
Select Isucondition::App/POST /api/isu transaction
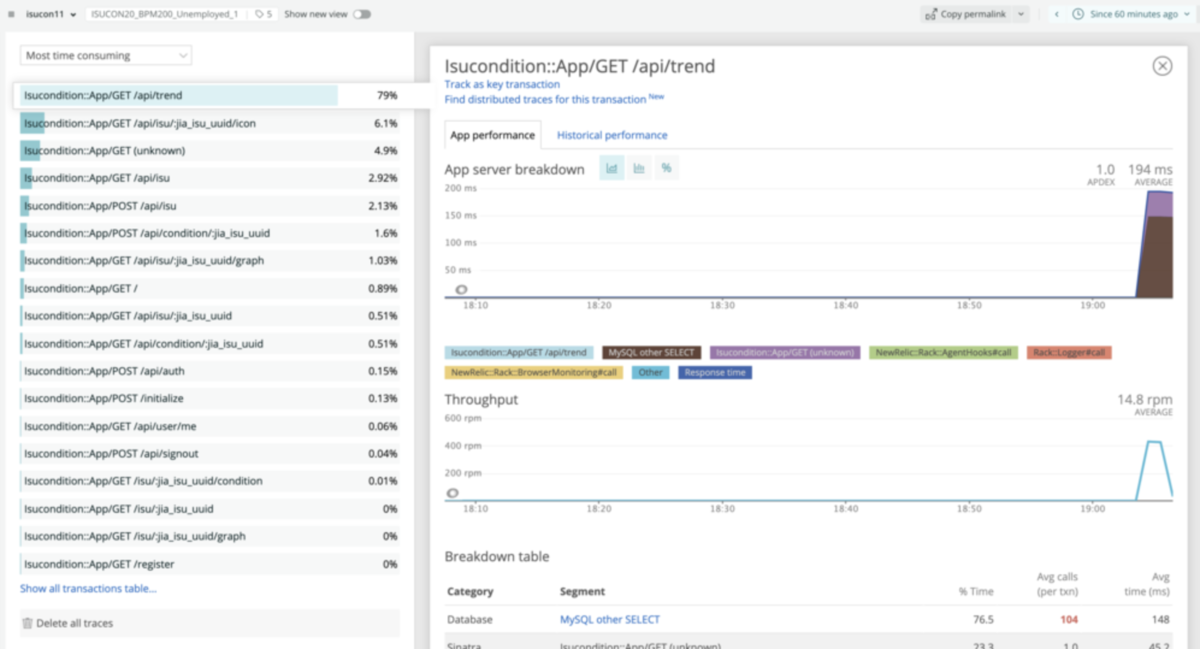210,206
